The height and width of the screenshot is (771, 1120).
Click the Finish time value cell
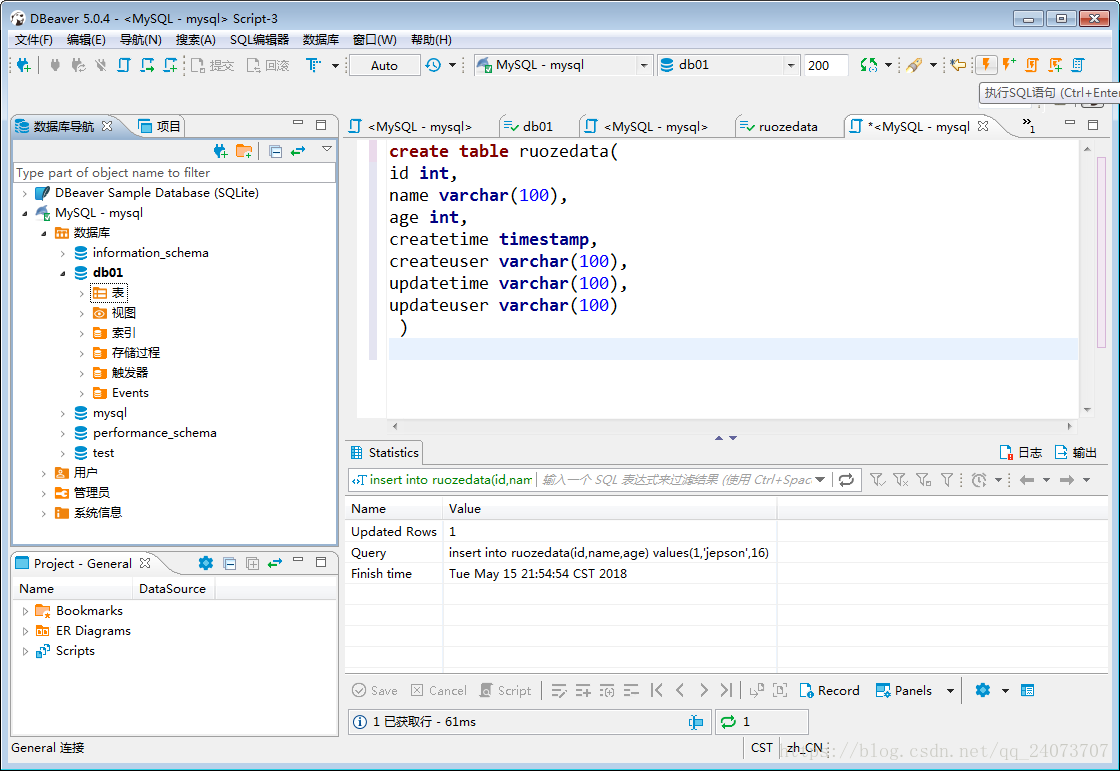(x=609, y=574)
